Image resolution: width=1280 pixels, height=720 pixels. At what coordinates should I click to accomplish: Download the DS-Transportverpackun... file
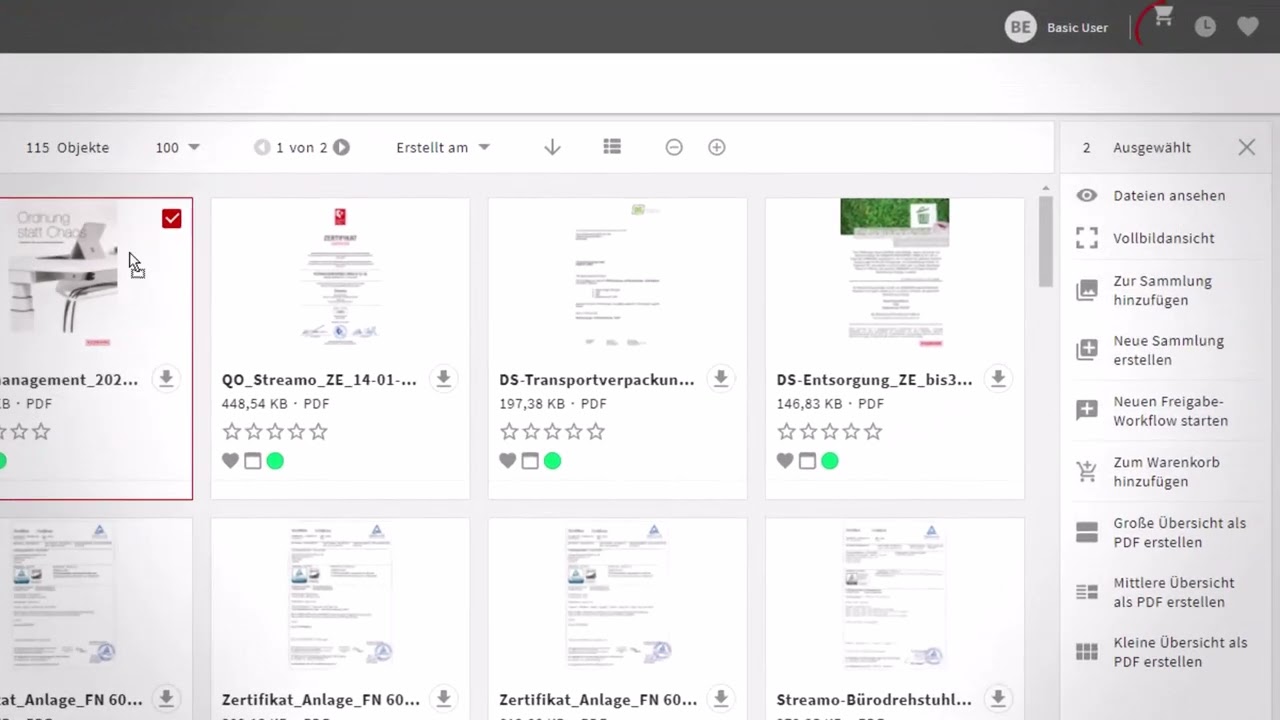[720, 379]
